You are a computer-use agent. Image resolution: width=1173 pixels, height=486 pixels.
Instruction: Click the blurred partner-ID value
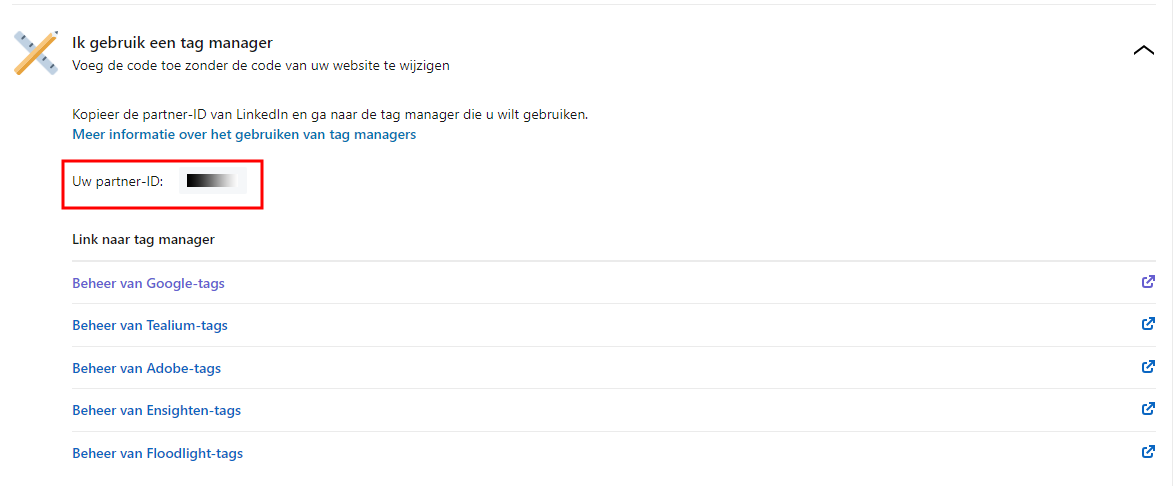click(211, 181)
